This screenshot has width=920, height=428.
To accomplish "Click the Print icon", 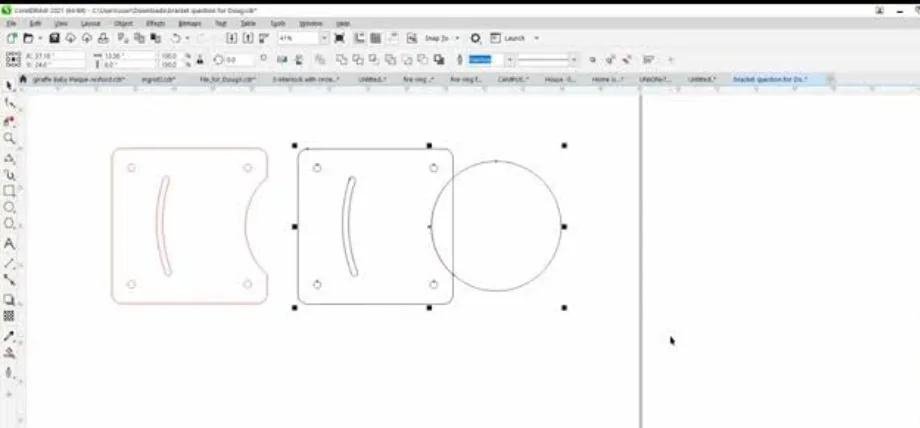I will [x=103, y=38].
